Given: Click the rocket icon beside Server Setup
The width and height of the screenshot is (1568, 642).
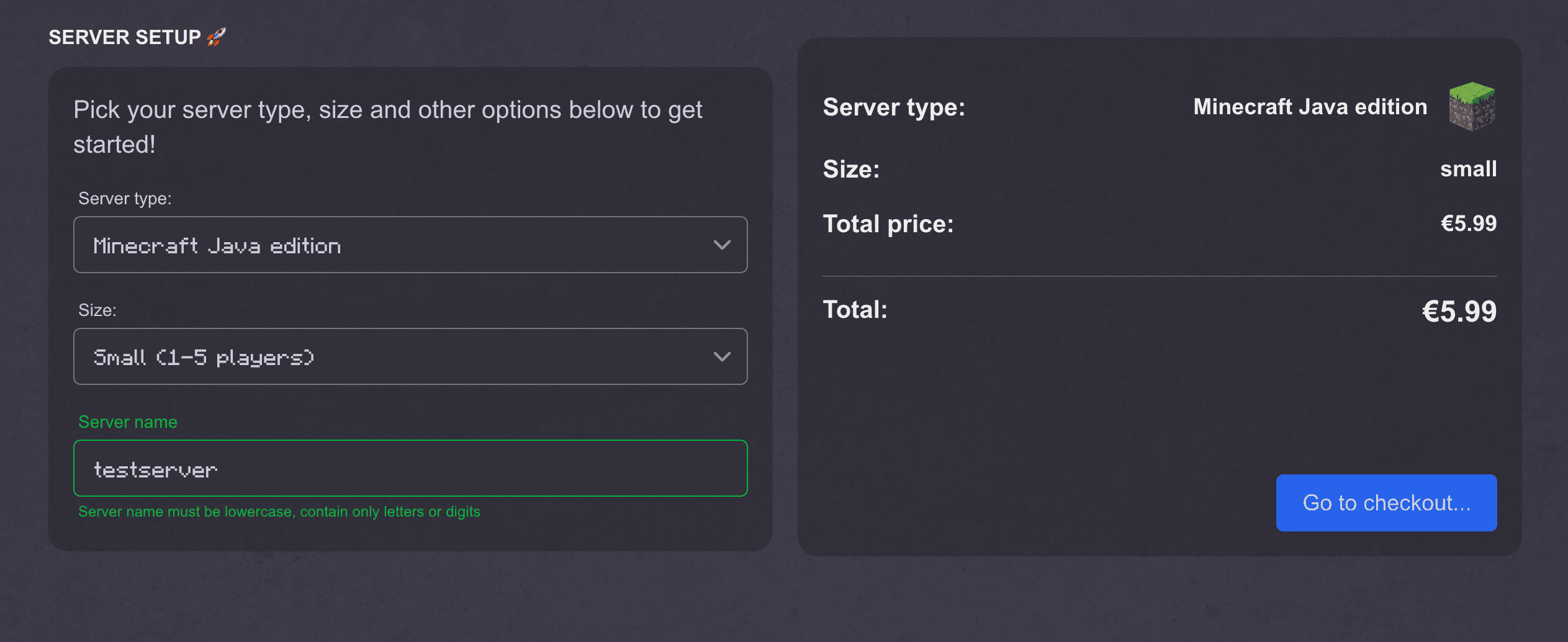Looking at the screenshot, I should [216, 37].
